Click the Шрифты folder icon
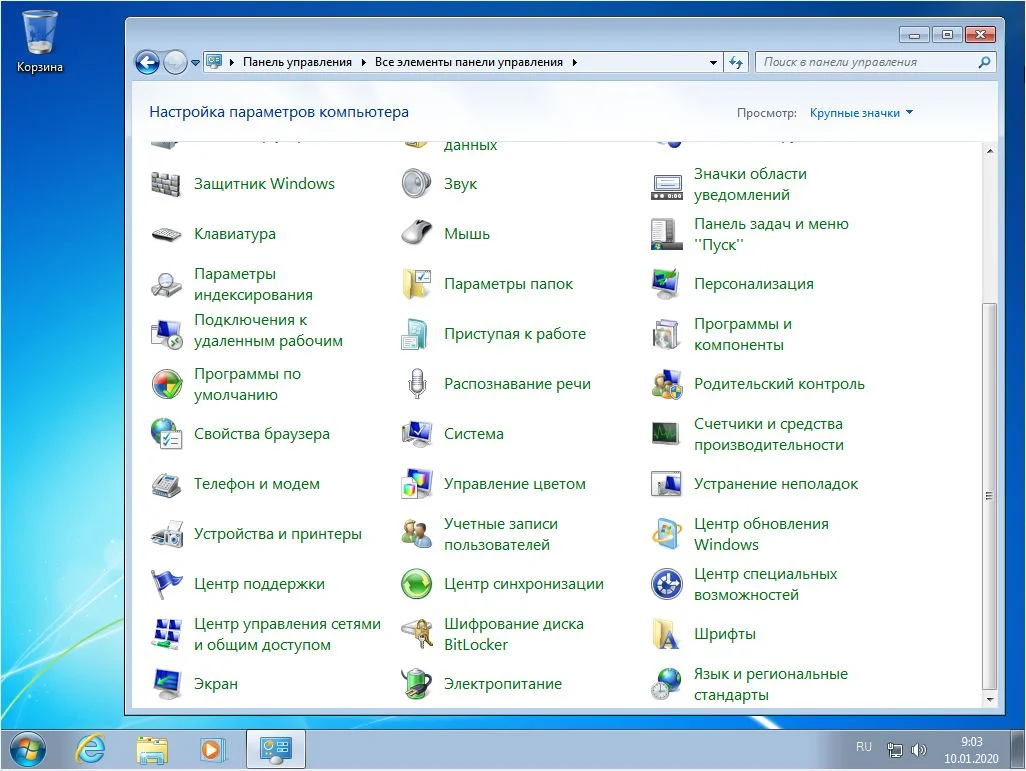Image resolution: width=1026 pixels, height=771 pixels. pos(666,634)
